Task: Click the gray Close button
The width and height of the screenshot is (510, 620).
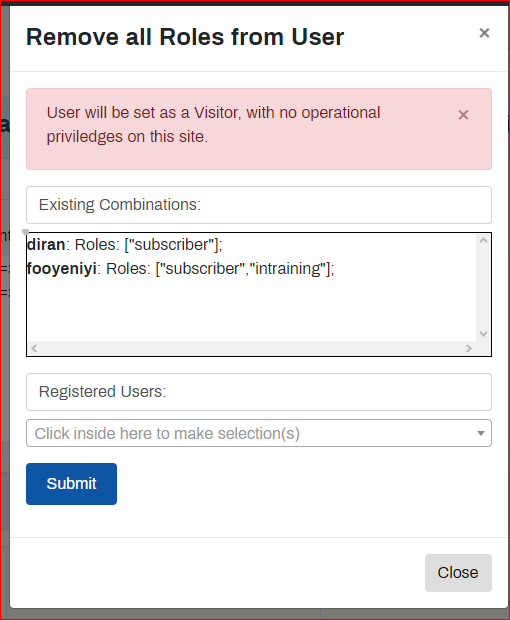Action: 458,573
